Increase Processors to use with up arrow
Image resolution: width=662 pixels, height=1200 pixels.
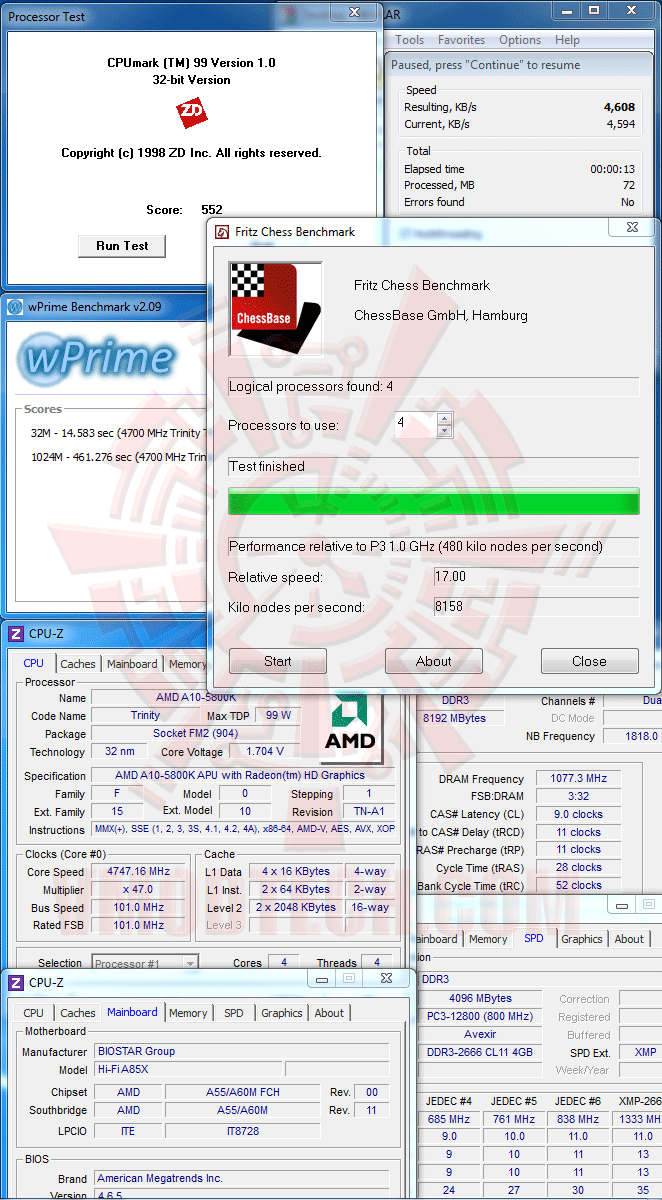(x=445, y=419)
